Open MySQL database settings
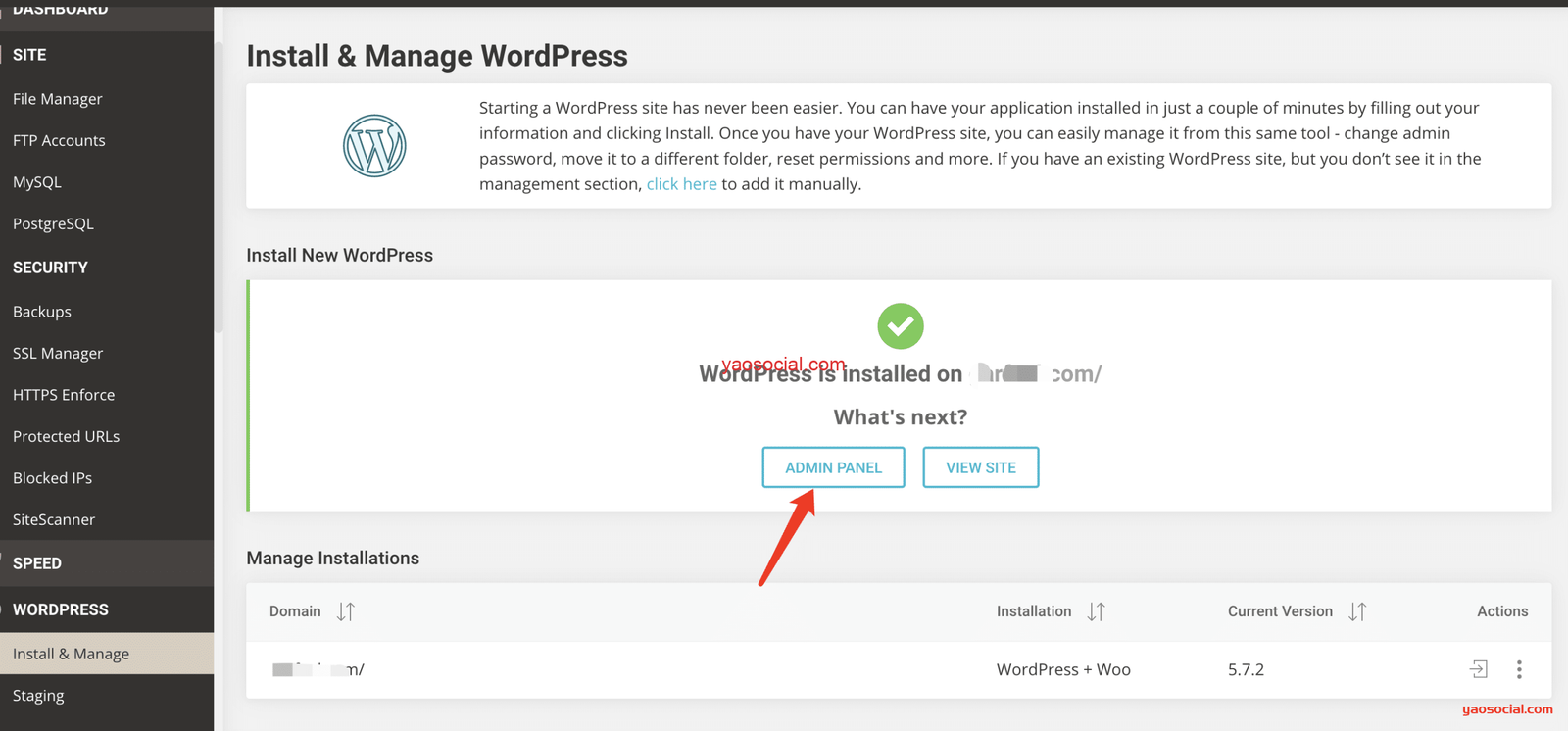 pos(37,182)
